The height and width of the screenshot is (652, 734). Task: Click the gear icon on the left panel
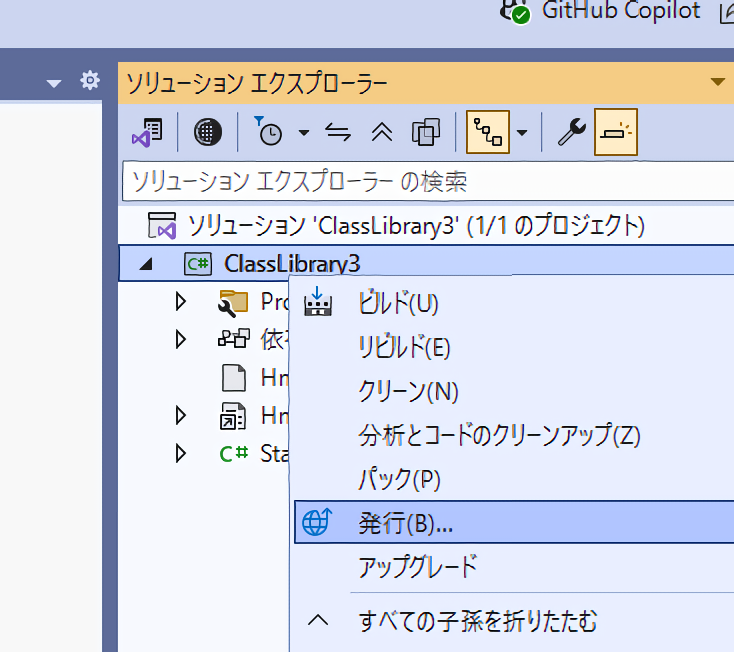90,81
